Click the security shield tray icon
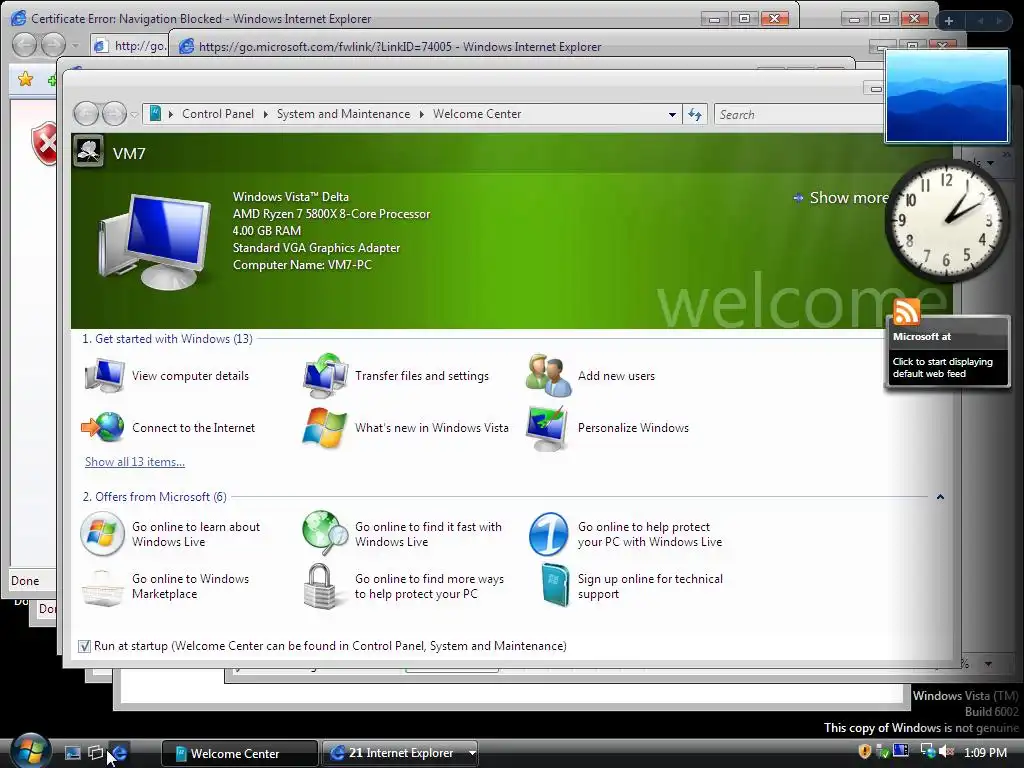This screenshot has width=1024, height=768. [865, 752]
